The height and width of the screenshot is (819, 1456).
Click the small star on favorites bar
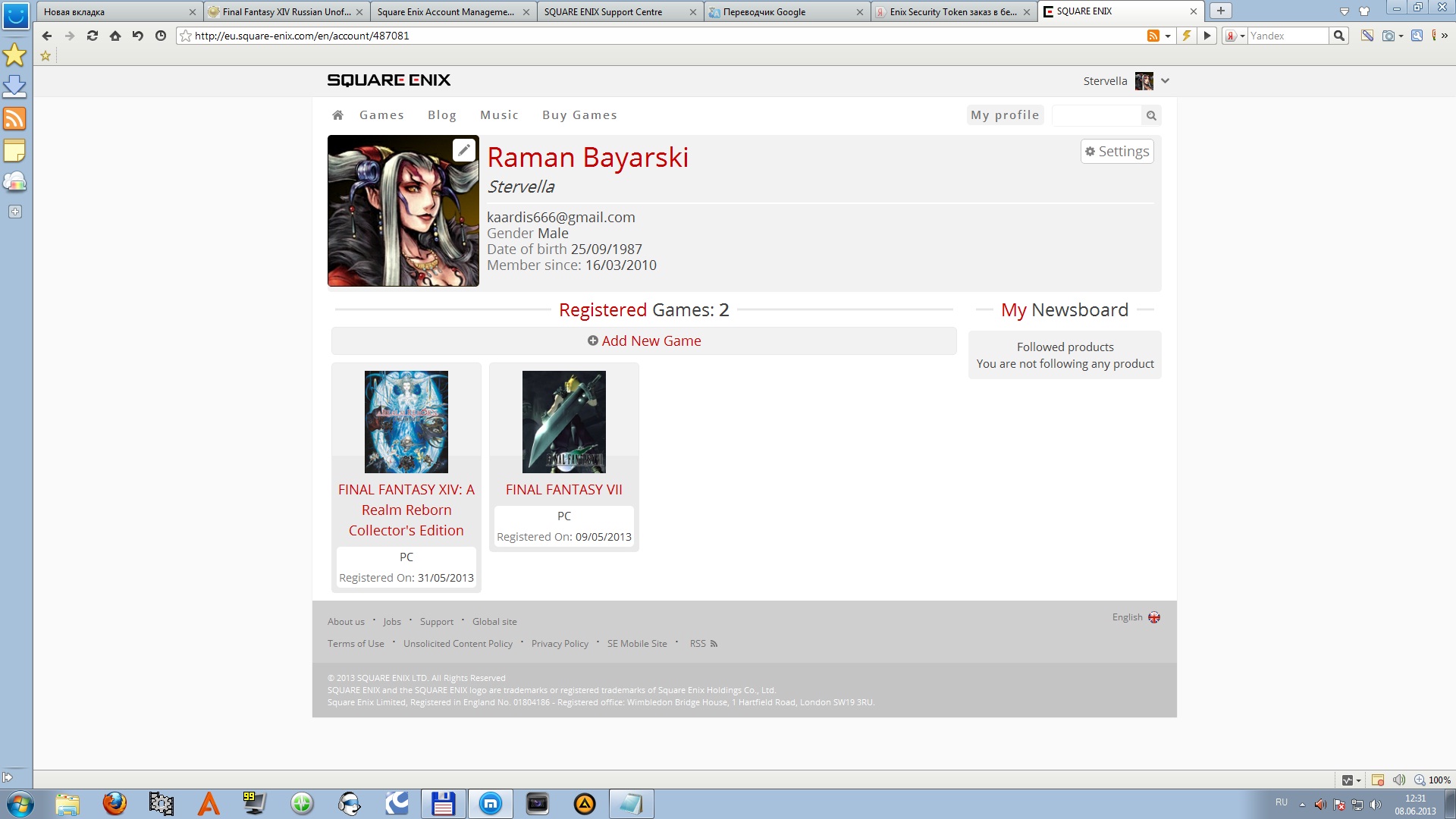(45, 55)
